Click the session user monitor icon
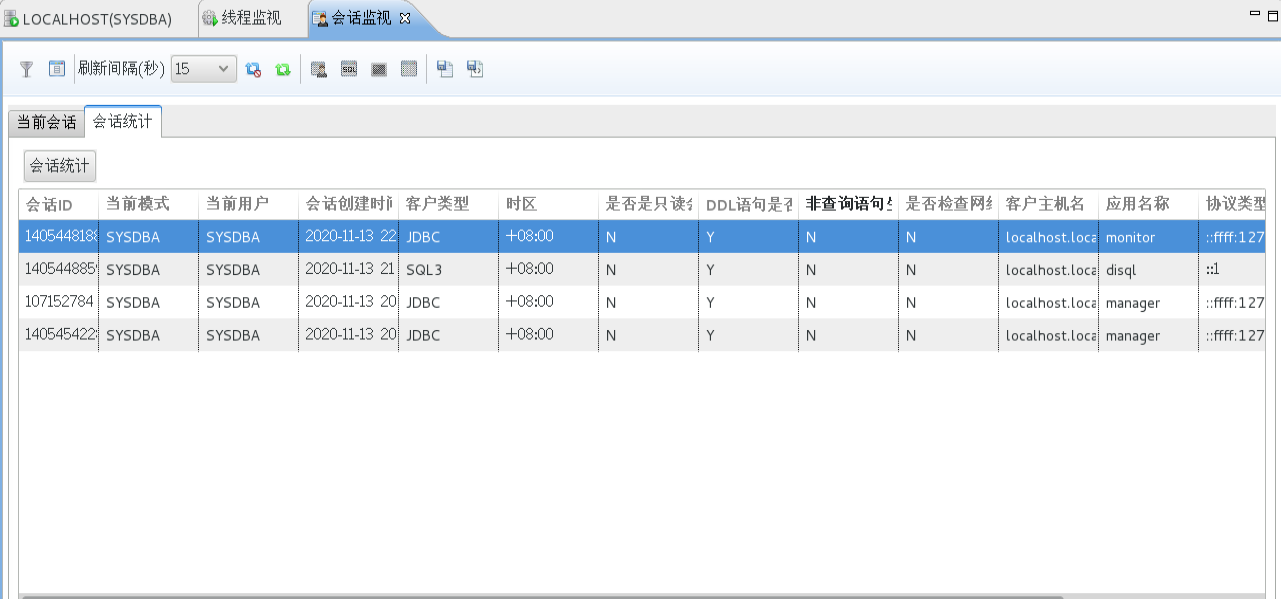1281x599 pixels. 319,69
